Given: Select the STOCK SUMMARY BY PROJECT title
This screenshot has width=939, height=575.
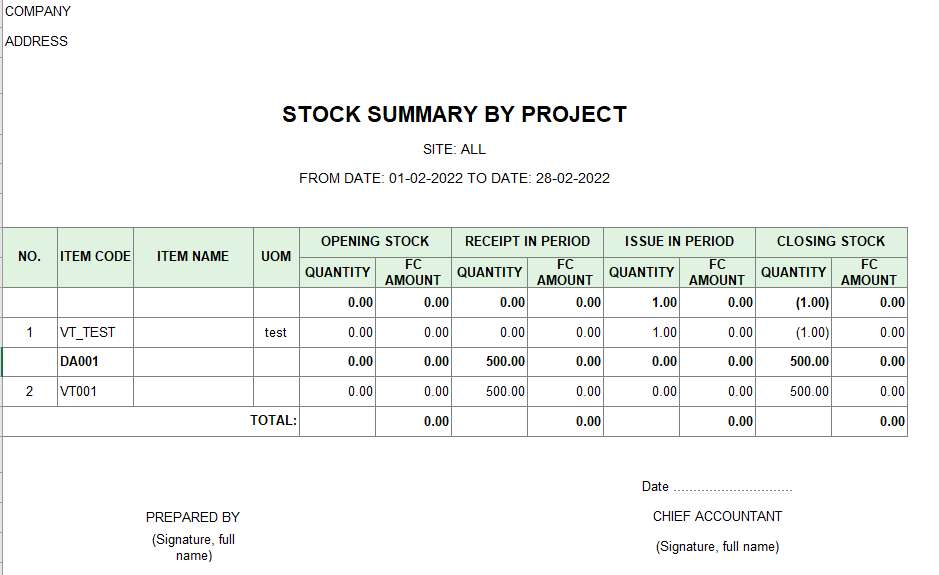Looking at the screenshot, I should tap(455, 114).
